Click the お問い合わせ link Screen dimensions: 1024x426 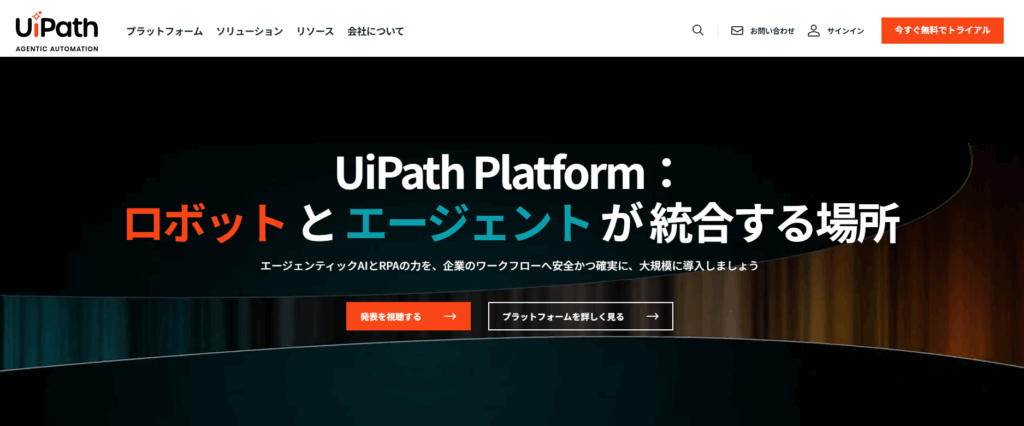(x=772, y=31)
